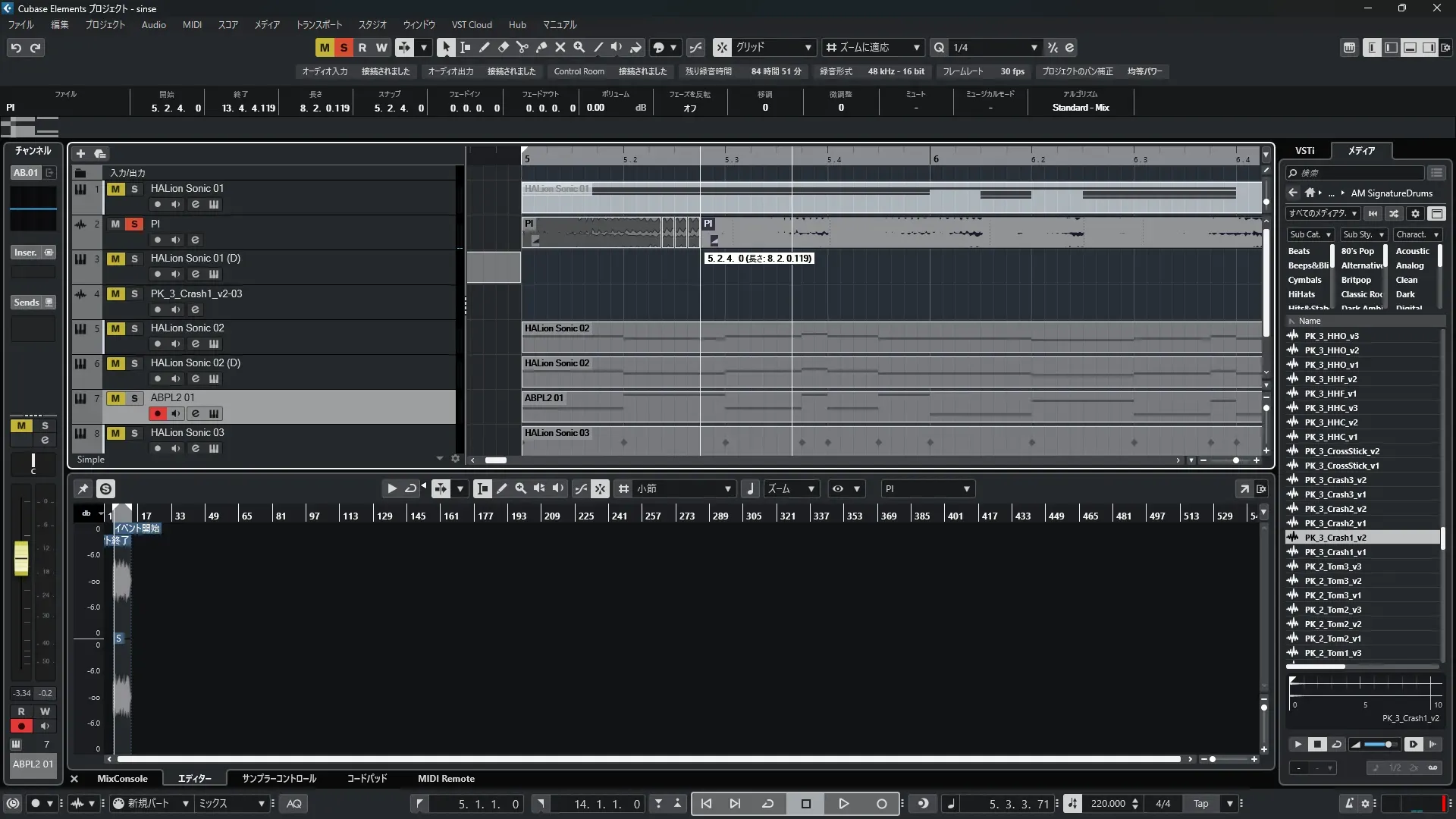Disable record enable on ABPL2 01 track
The width and height of the screenshot is (1456, 819).
coord(157,413)
